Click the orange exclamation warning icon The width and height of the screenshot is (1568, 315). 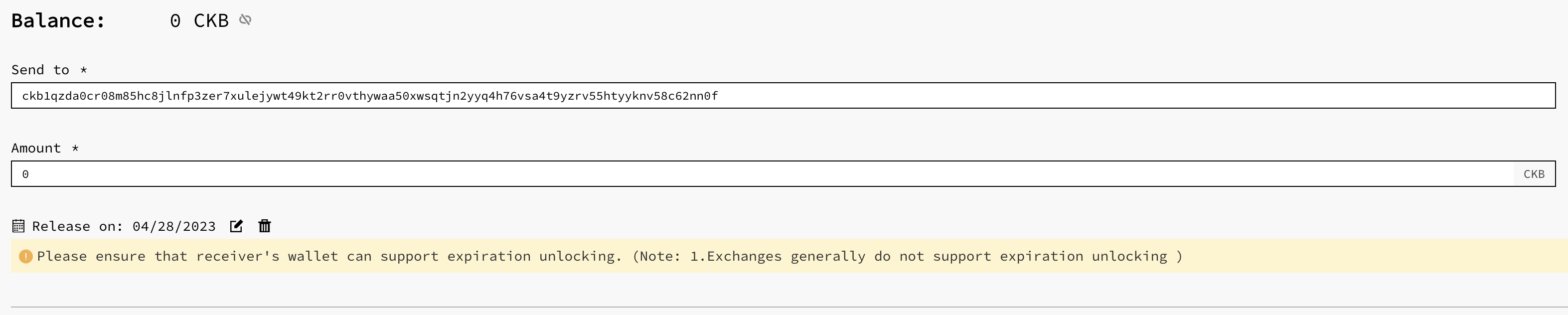pyautogui.click(x=25, y=257)
